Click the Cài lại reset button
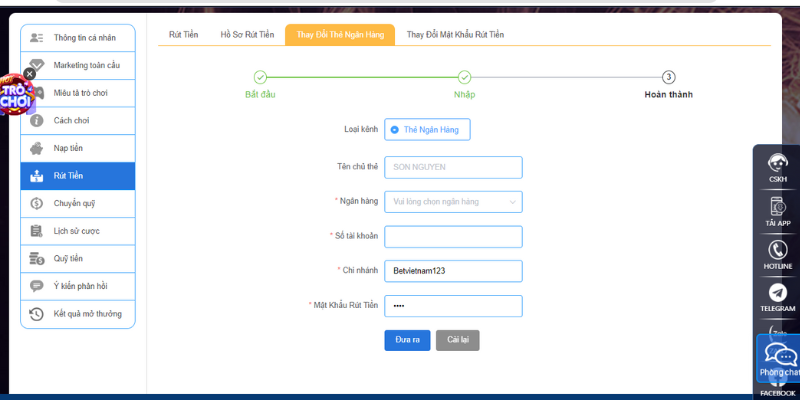This screenshot has height=400, width=800. [458, 340]
